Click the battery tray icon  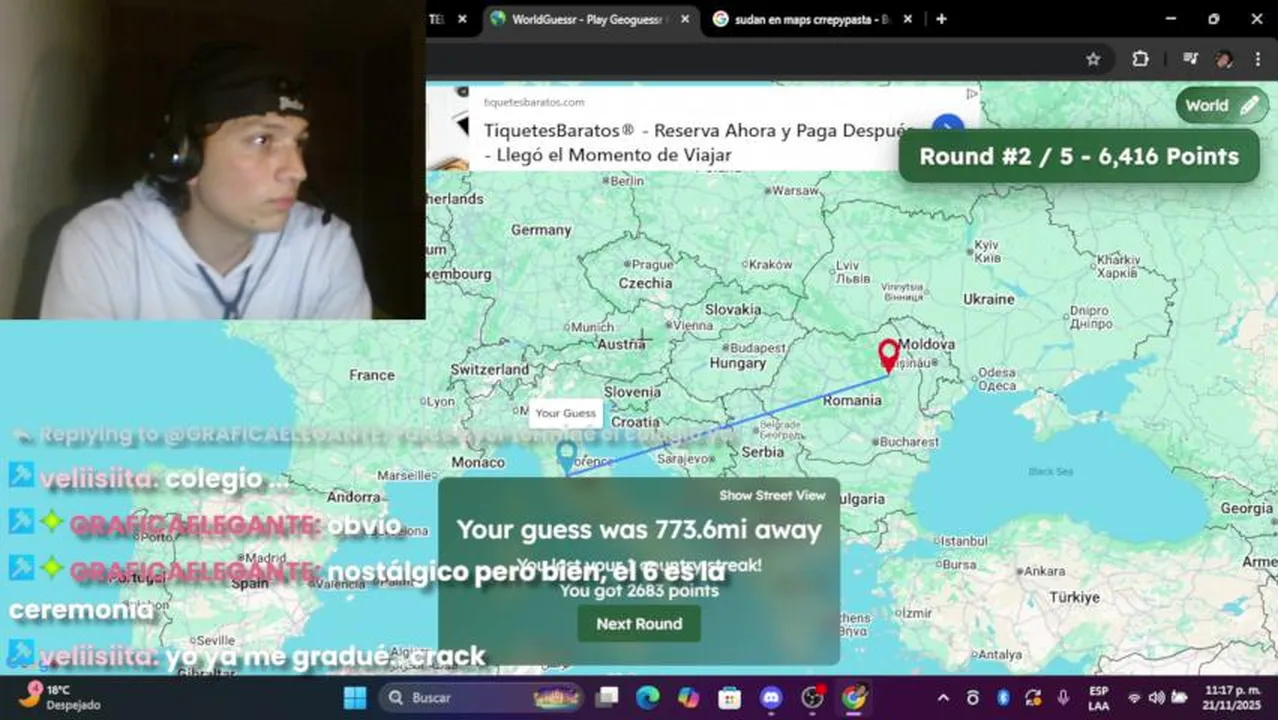[1179, 698]
